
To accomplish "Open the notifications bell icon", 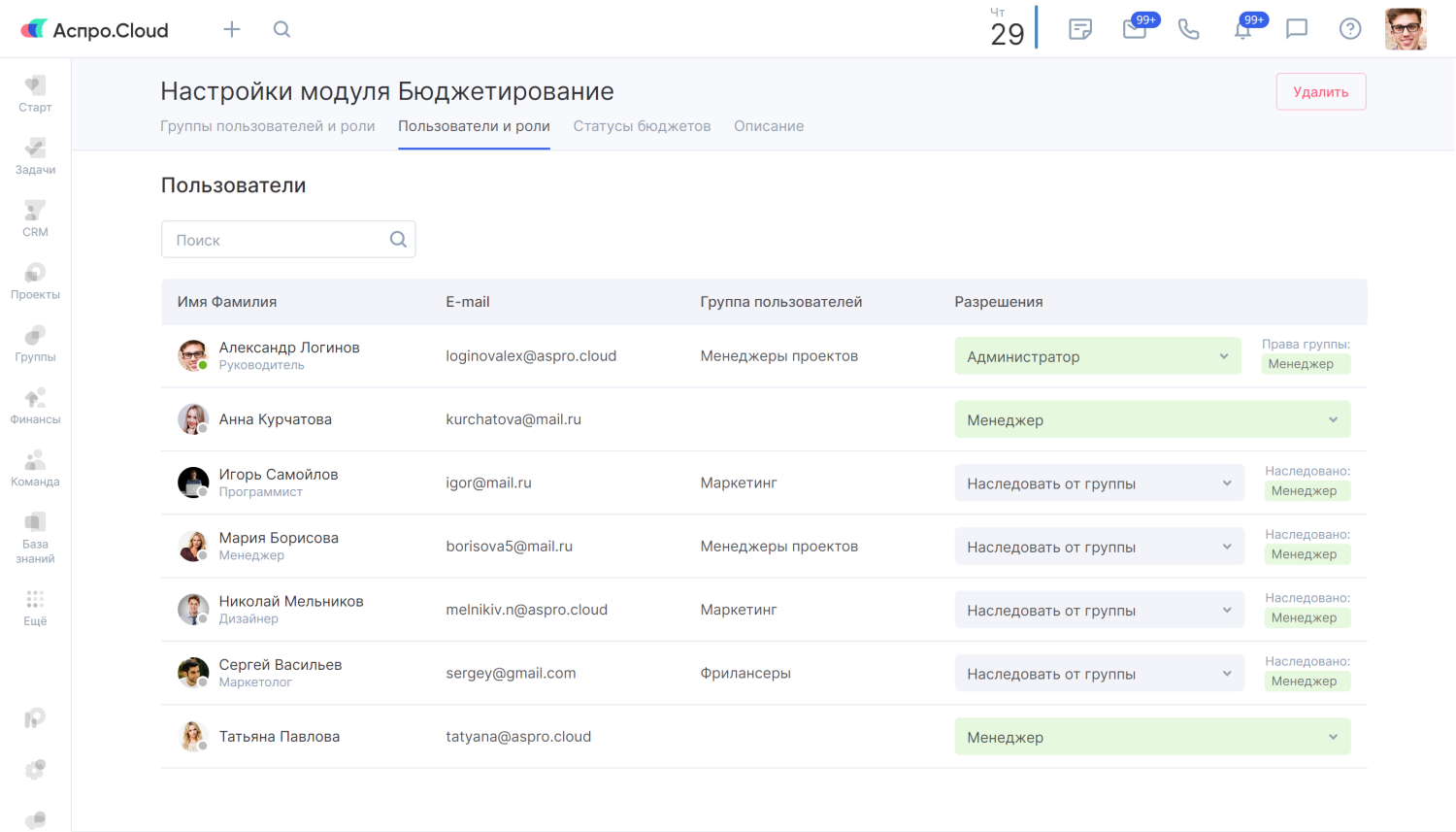I will pyautogui.click(x=1242, y=29).
